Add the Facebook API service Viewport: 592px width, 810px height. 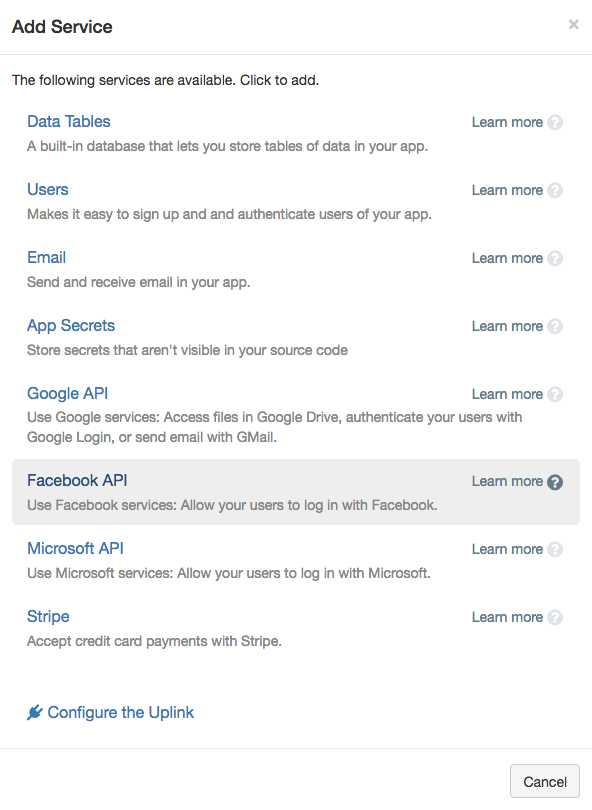coord(78,481)
